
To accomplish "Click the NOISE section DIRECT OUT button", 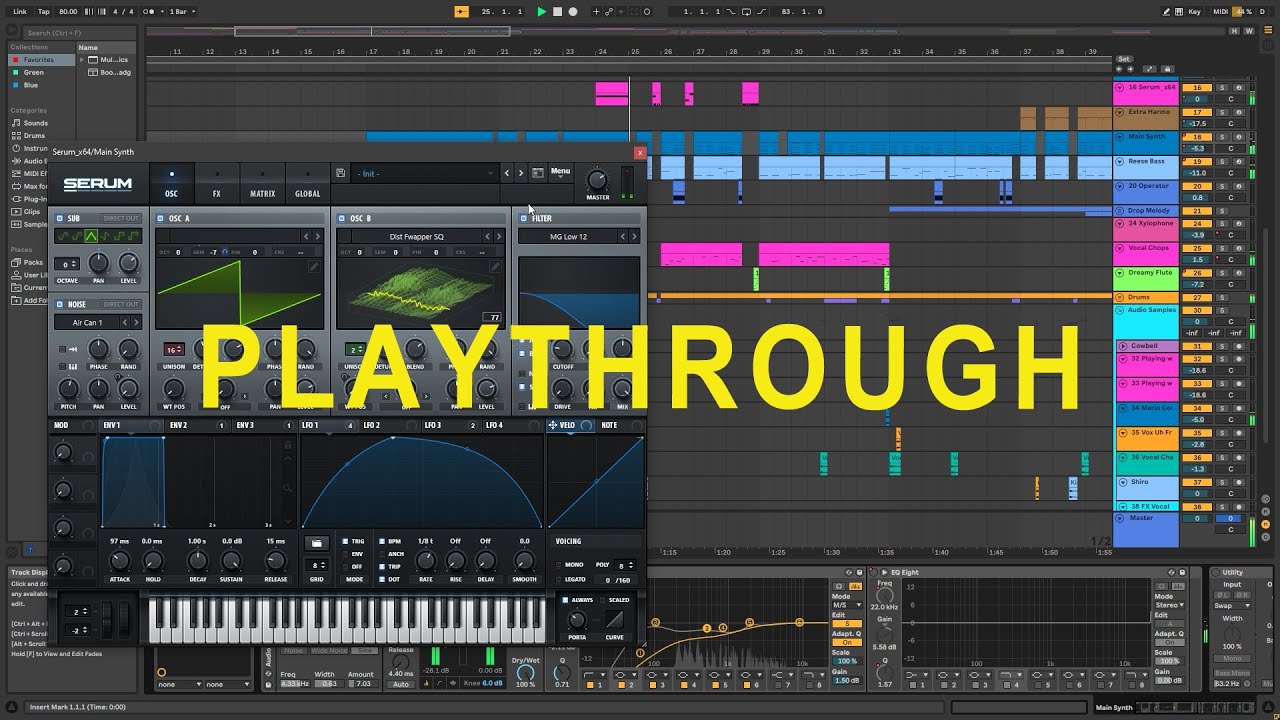I will click(x=121, y=304).
